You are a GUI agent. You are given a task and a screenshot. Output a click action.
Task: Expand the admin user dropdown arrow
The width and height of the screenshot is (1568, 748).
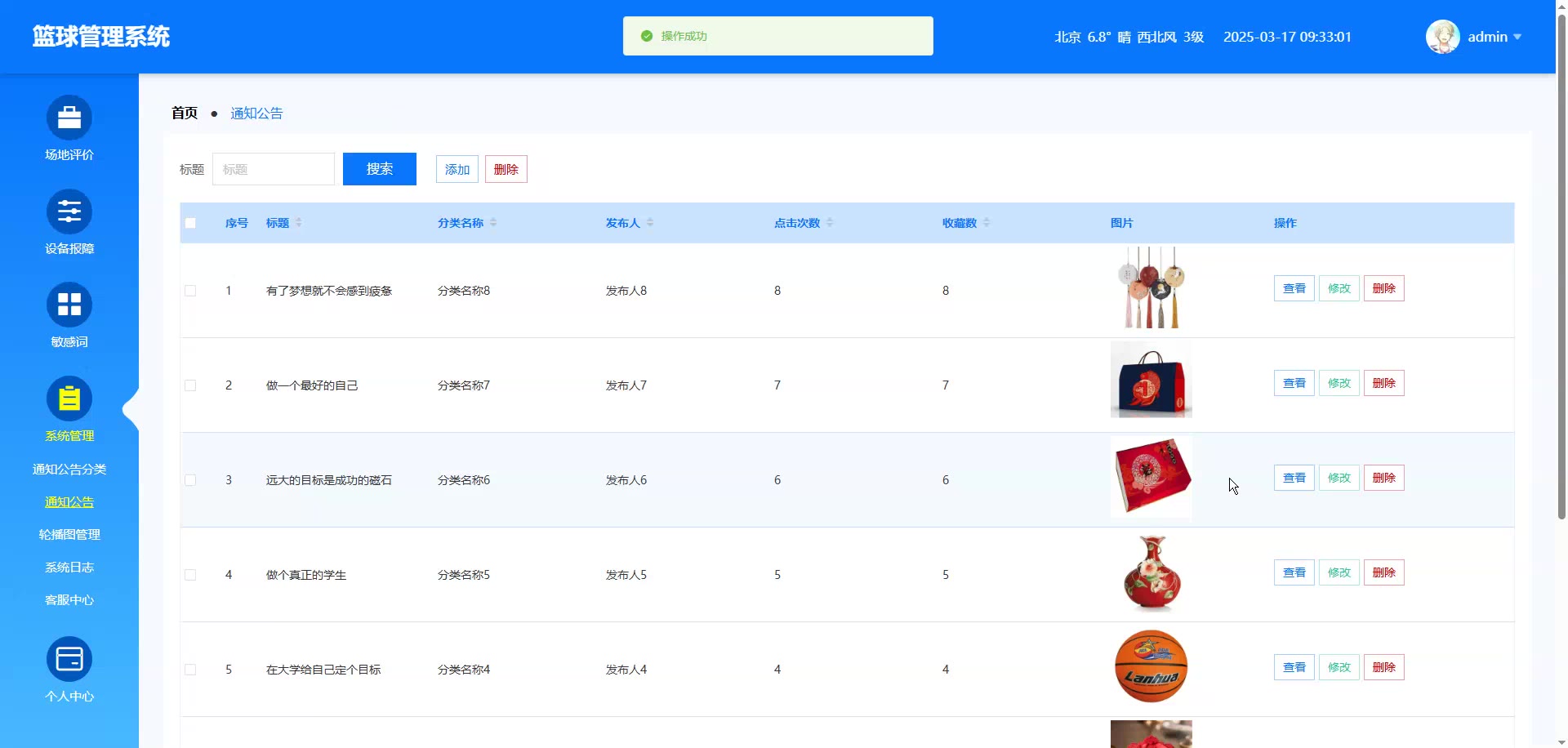[1517, 37]
